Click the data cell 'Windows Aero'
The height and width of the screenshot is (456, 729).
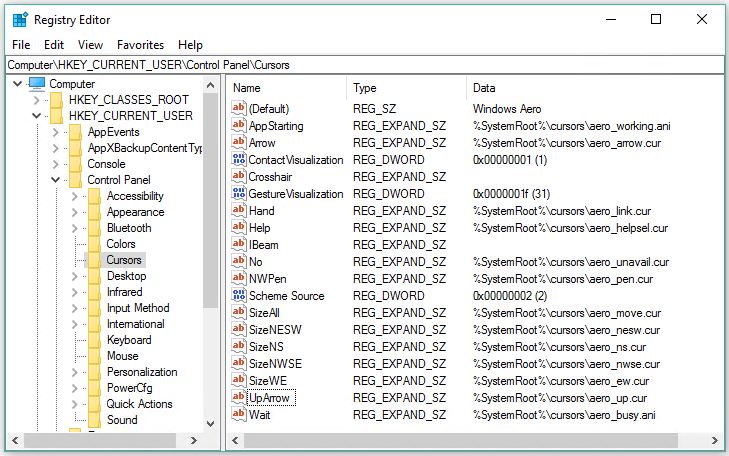(507, 109)
